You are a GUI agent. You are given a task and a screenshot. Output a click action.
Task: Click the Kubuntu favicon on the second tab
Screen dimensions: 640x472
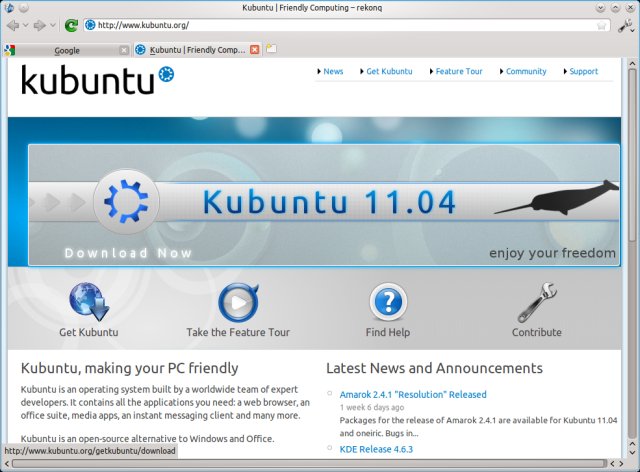point(140,50)
